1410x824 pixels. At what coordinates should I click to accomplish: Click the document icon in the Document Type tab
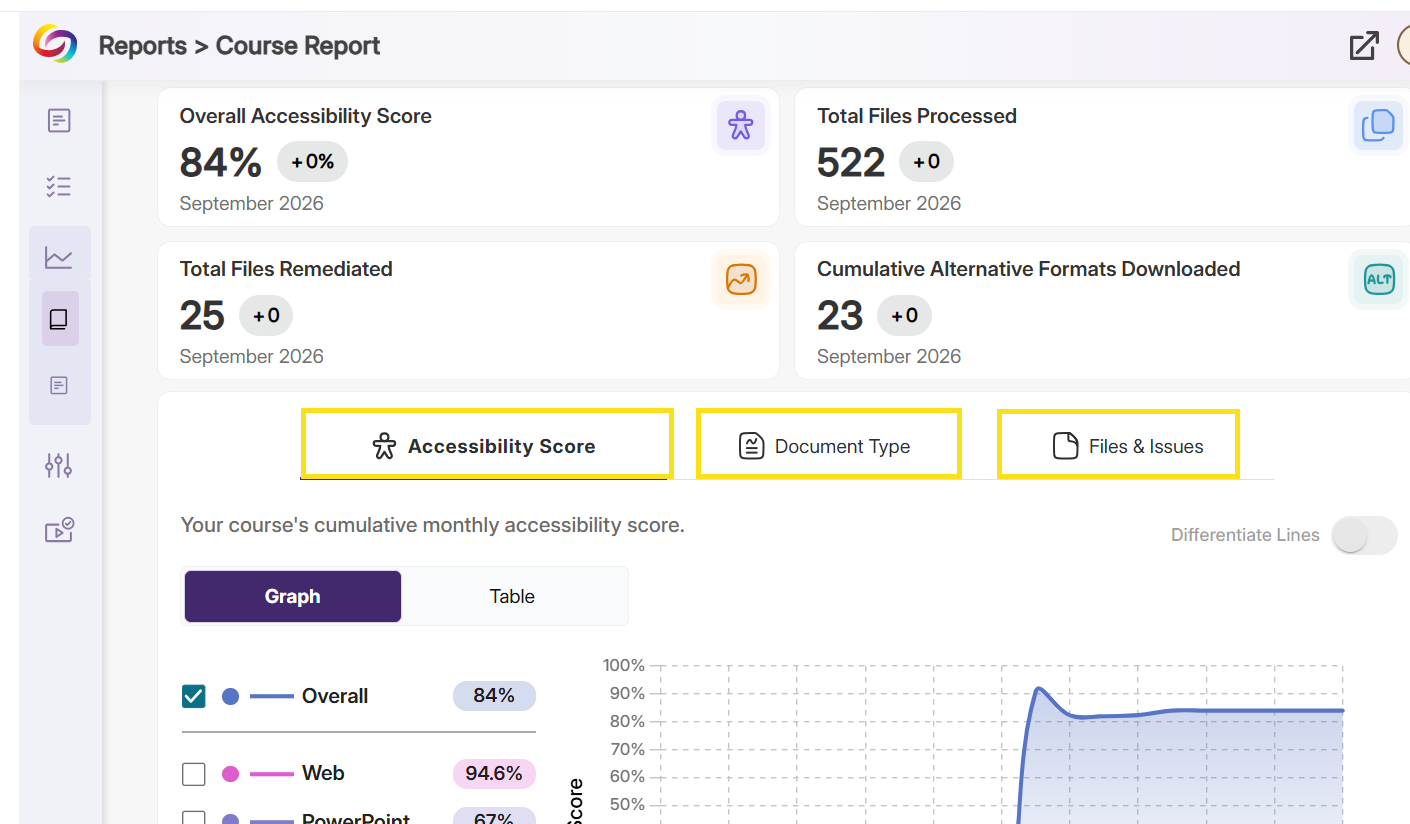pyautogui.click(x=751, y=446)
